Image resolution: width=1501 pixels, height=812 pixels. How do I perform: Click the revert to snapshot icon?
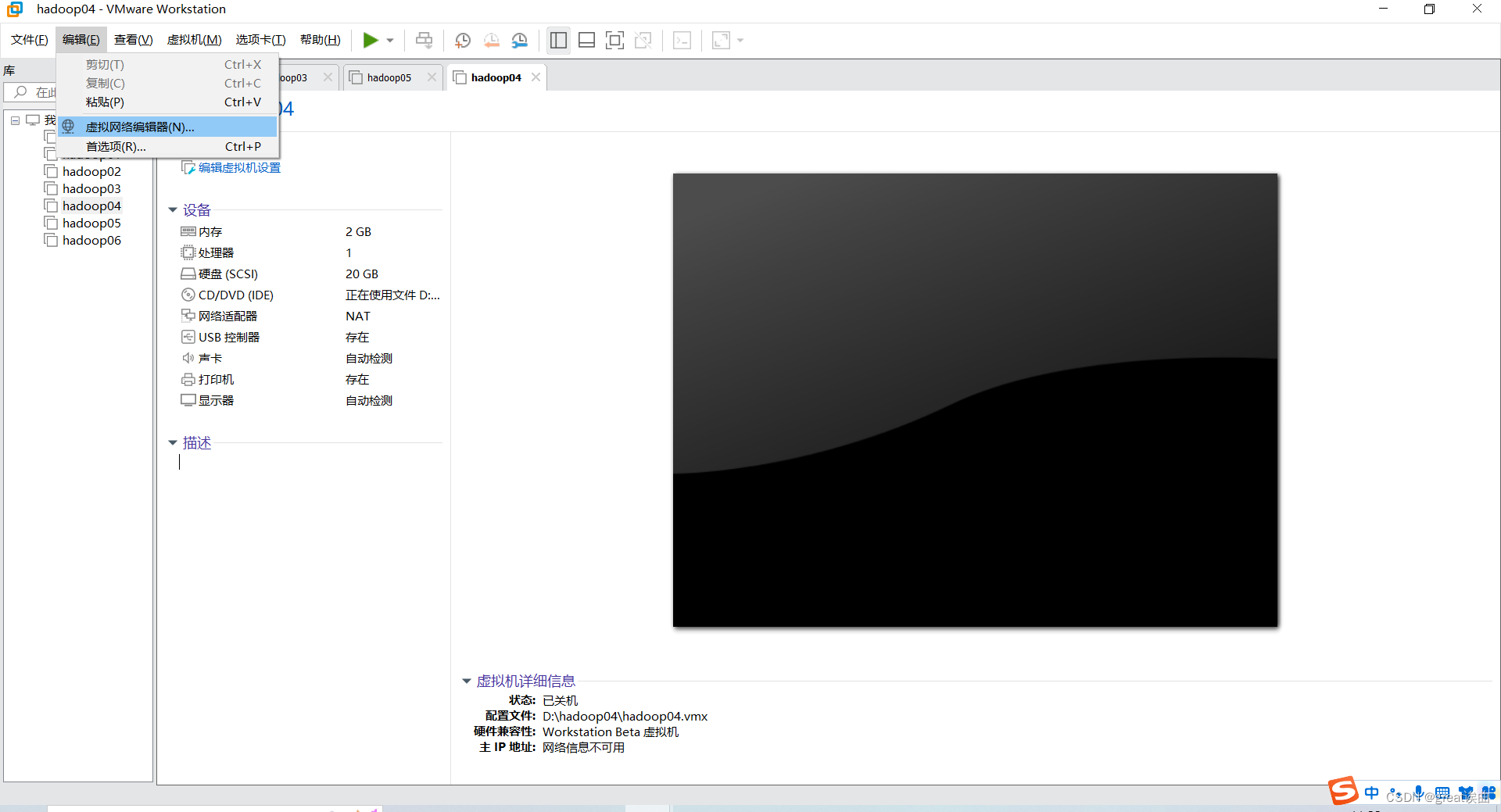491,40
